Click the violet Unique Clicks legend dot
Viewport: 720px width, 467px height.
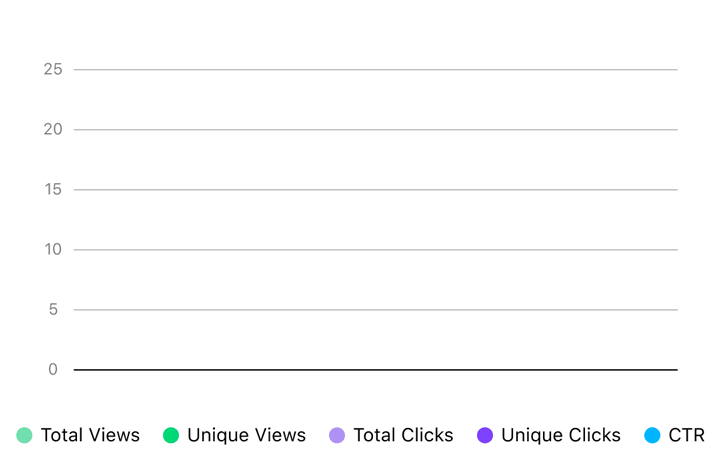point(485,435)
